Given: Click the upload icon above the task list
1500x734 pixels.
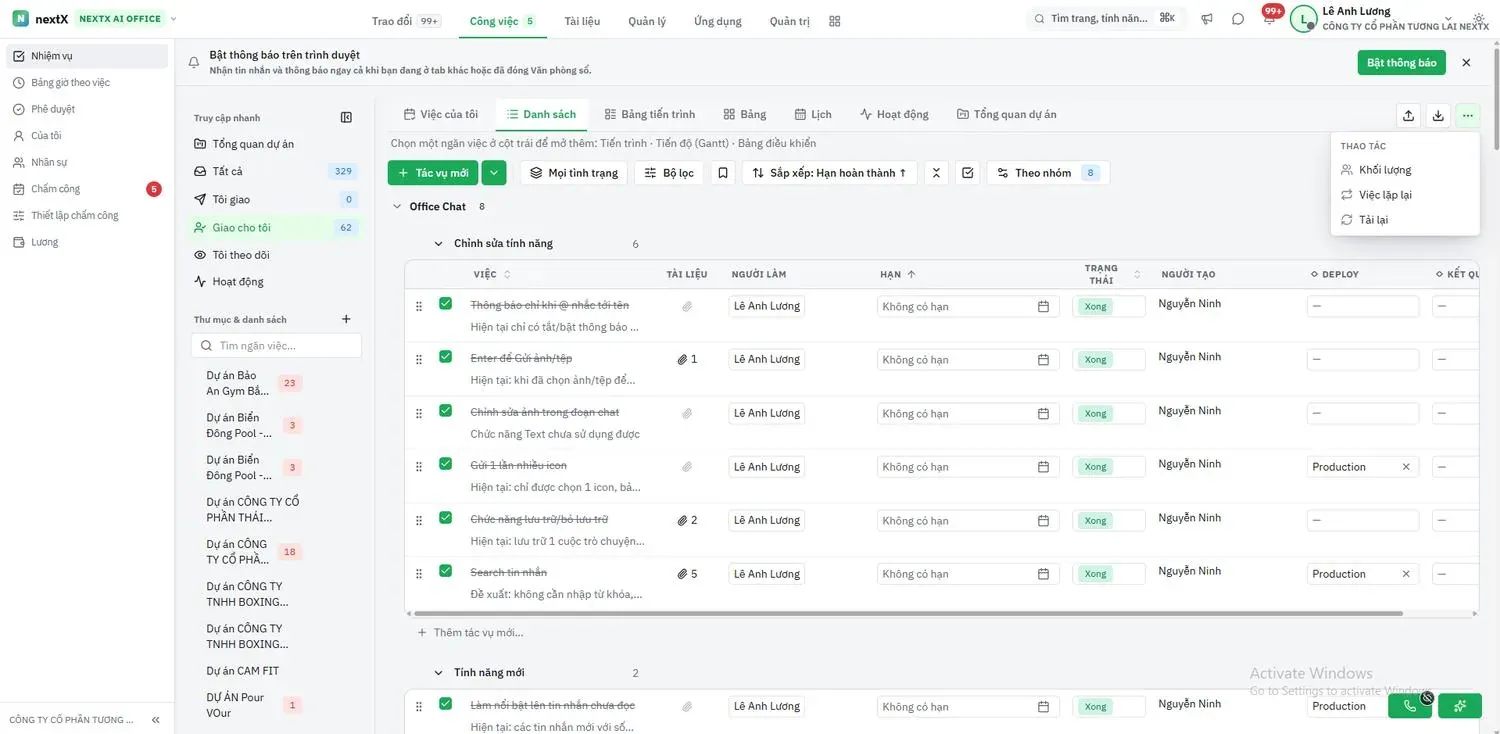Looking at the screenshot, I should tap(1408, 115).
